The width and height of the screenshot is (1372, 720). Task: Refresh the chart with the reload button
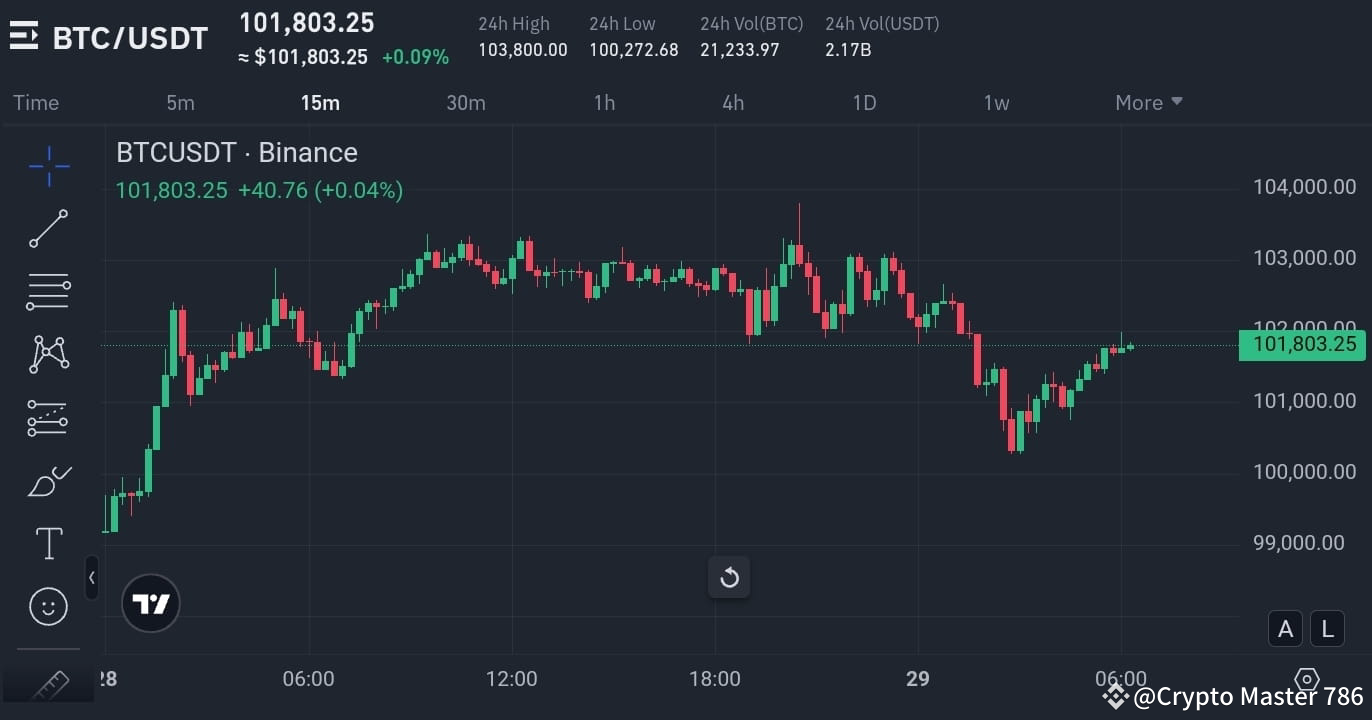point(729,577)
